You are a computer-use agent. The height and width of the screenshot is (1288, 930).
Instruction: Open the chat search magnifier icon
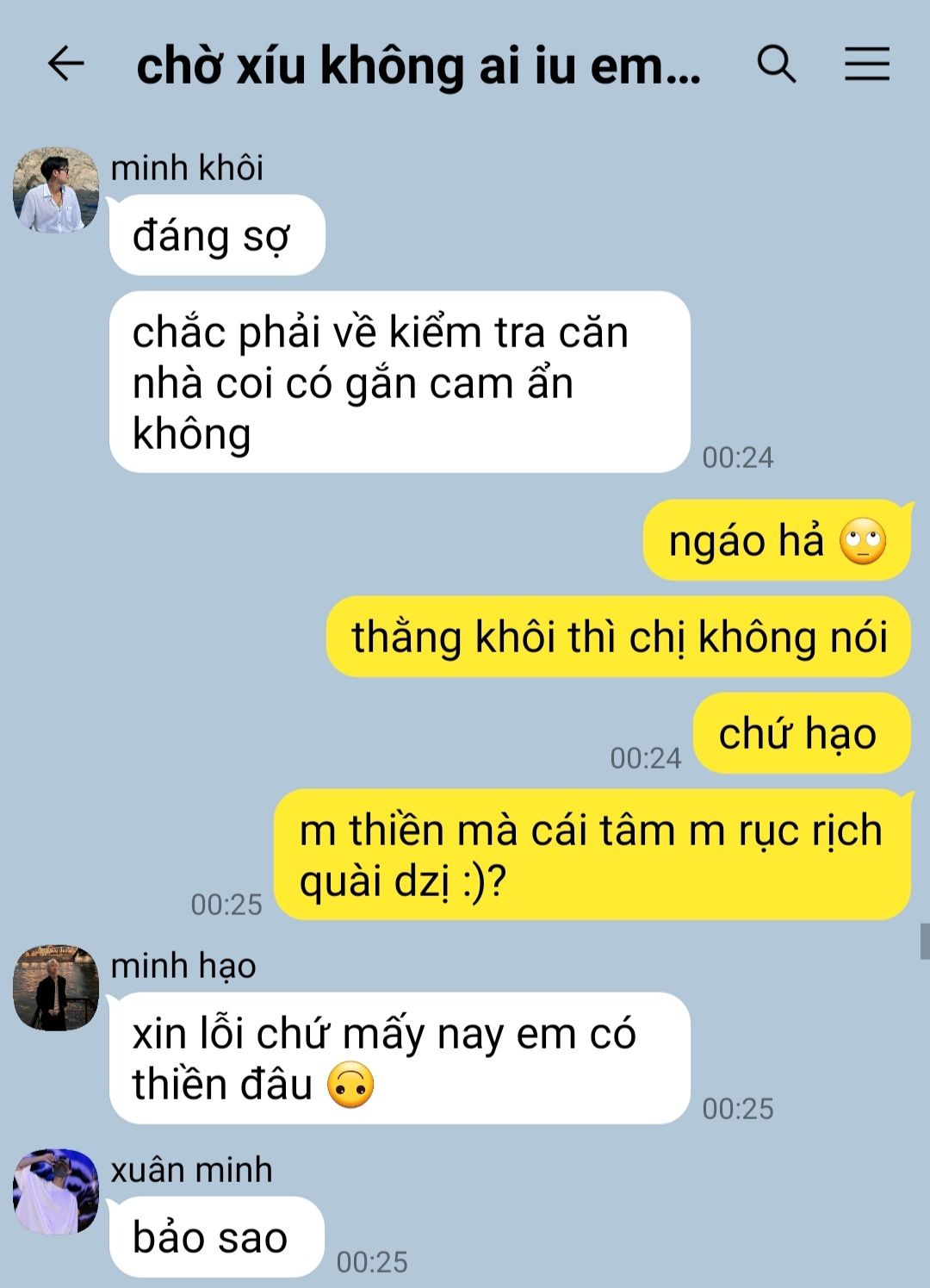click(x=776, y=64)
